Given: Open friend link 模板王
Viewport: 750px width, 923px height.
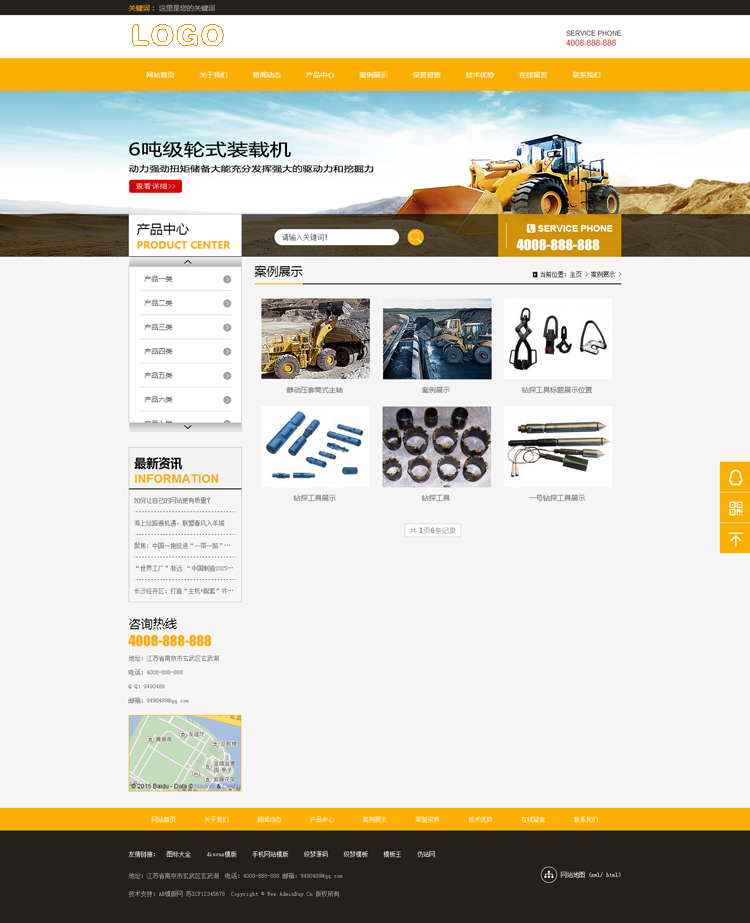Looking at the screenshot, I should [x=392, y=854].
